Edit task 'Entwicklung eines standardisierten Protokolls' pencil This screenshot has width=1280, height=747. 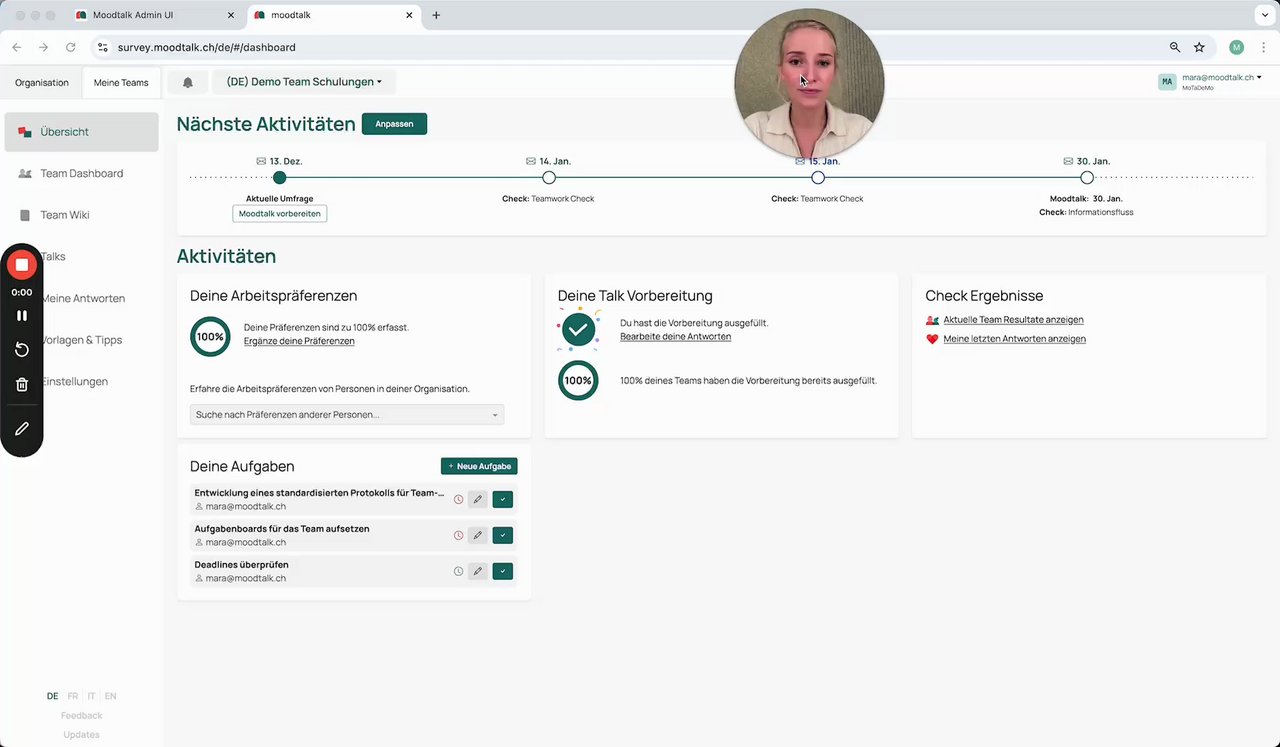pos(478,499)
